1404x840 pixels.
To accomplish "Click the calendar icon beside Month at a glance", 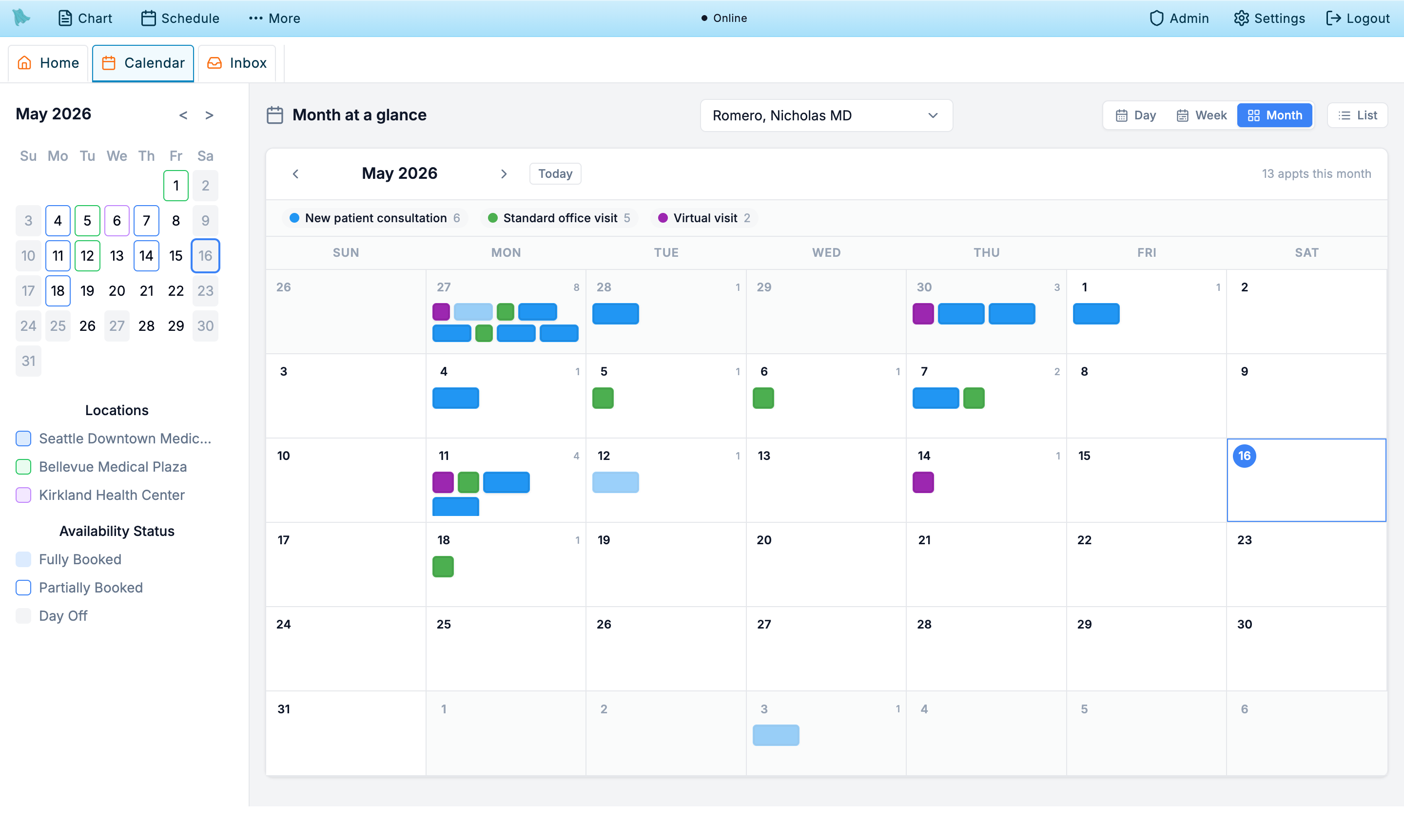I will [x=274, y=115].
